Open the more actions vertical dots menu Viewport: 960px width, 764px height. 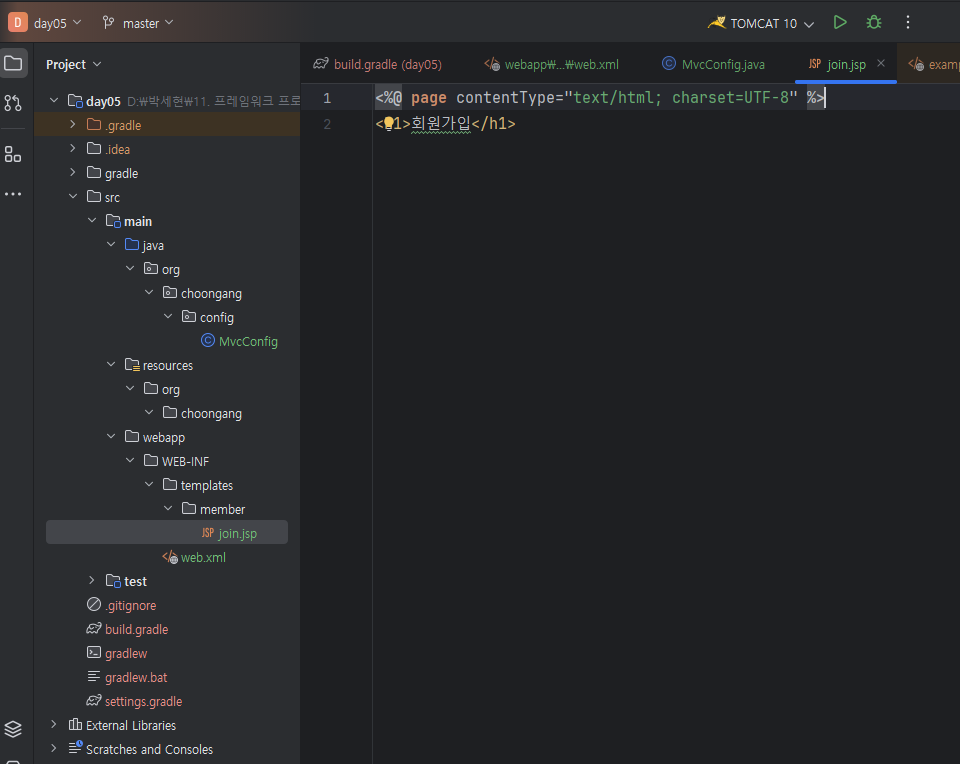pyautogui.click(x=908, y=23)
